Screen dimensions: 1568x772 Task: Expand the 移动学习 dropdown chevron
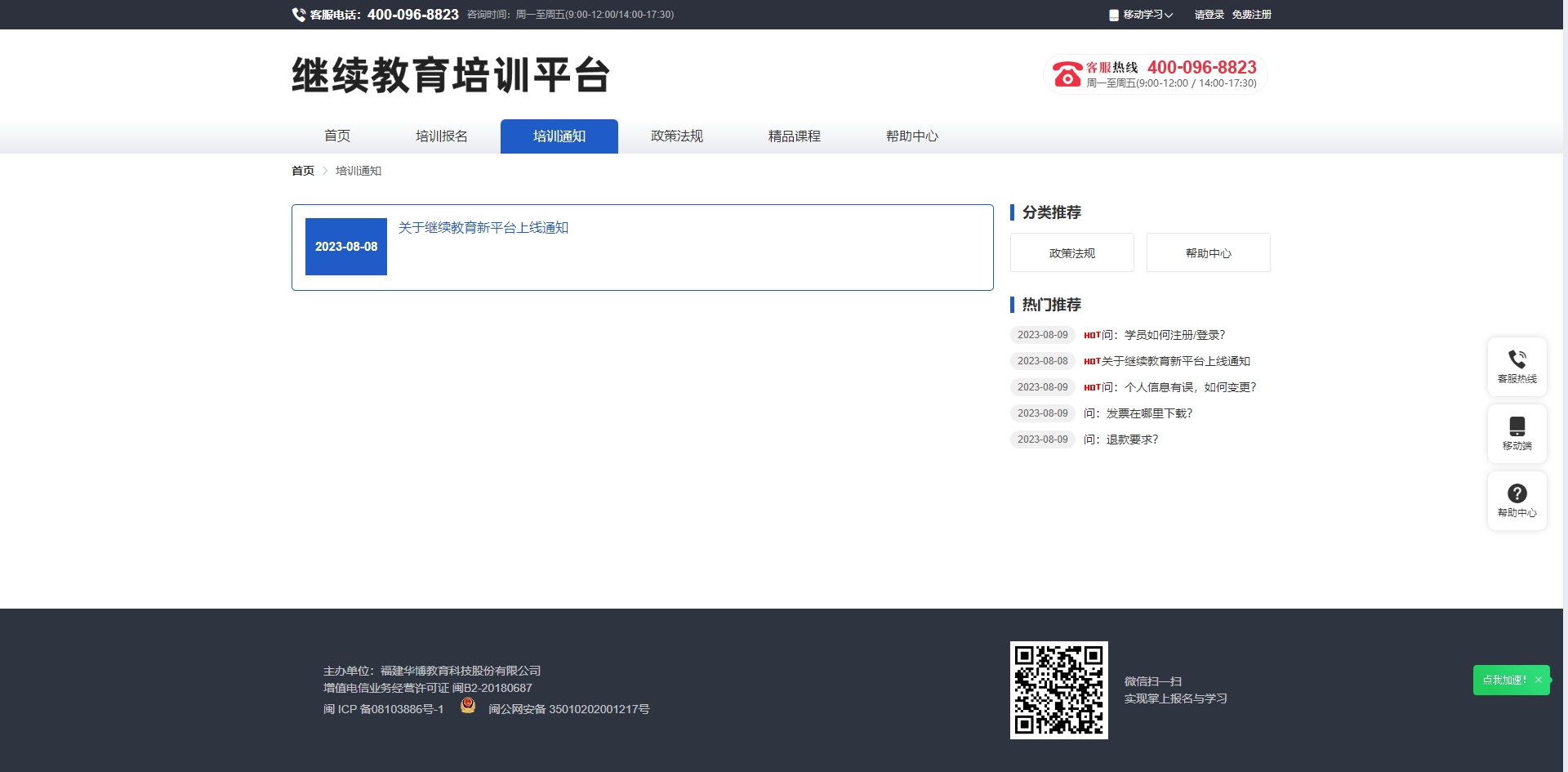pyautogui.click(x=1169, y=15)
